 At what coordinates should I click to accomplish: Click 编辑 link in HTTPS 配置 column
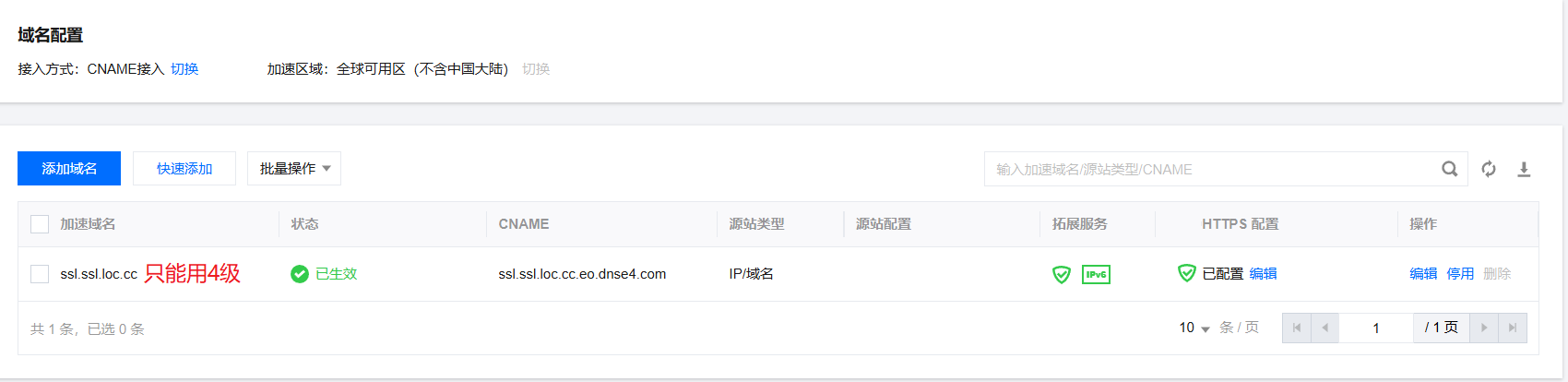point(1264,274)
